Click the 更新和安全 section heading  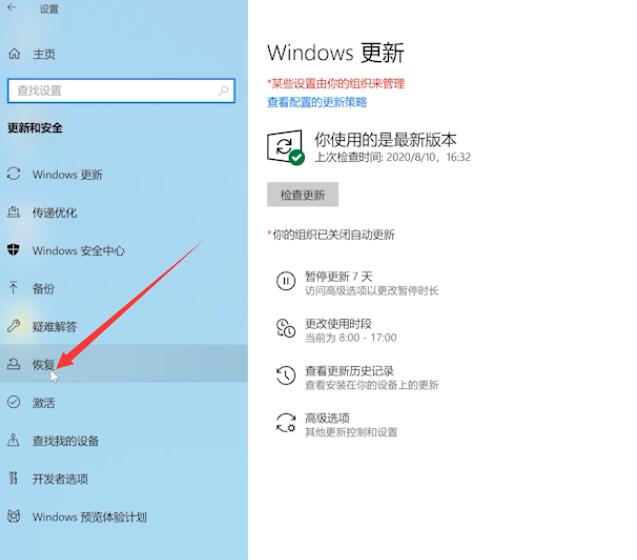35,128
